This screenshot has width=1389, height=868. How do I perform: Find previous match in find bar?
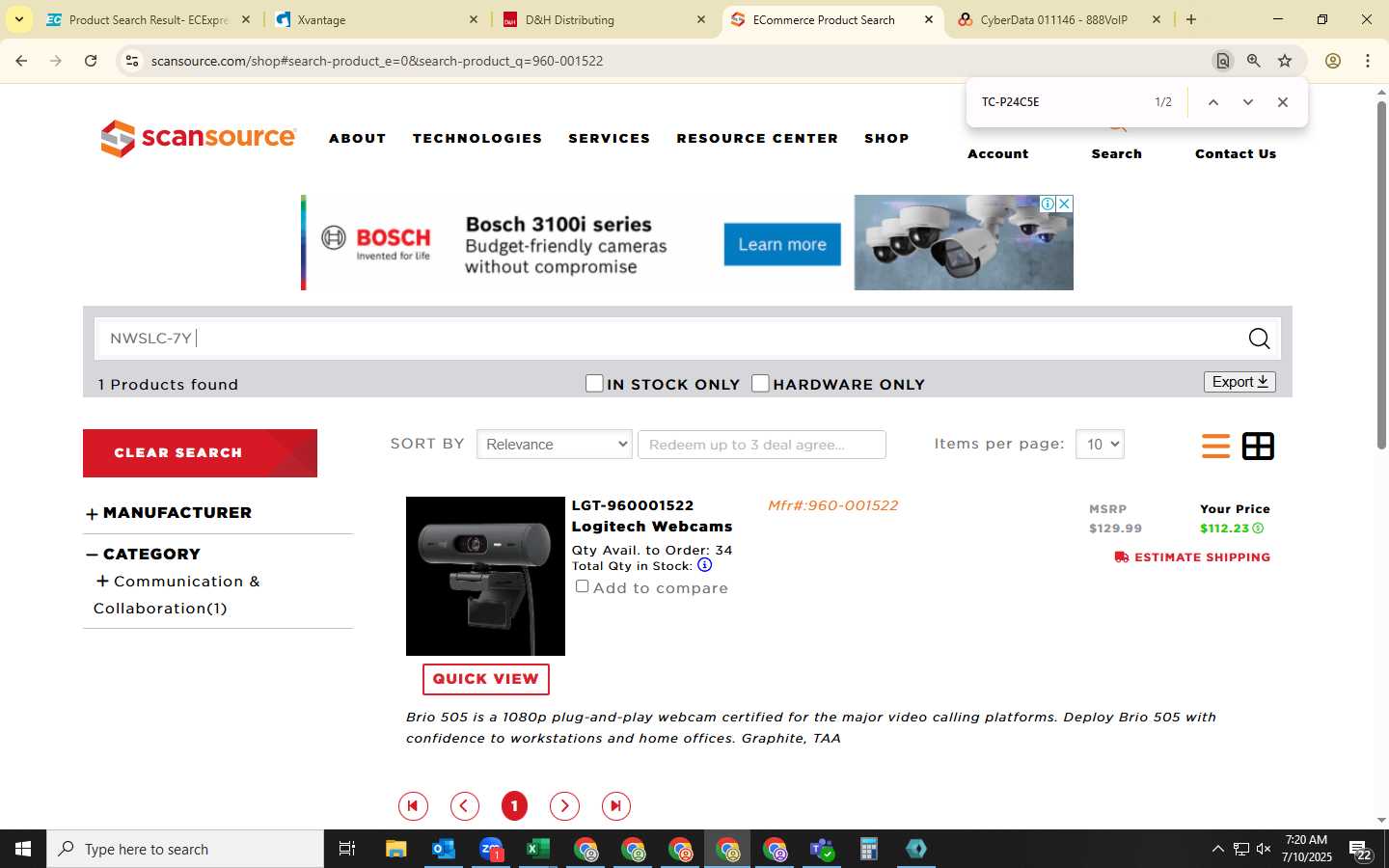click(x=1213, y=102)
